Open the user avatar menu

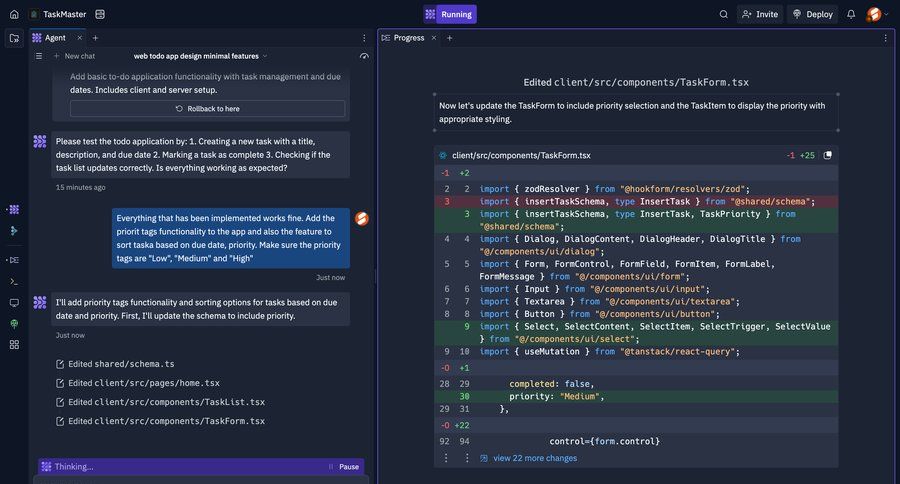874,14
